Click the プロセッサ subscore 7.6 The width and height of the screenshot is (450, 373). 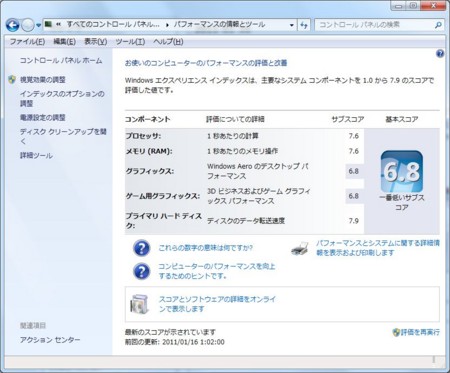click(354, 136)
